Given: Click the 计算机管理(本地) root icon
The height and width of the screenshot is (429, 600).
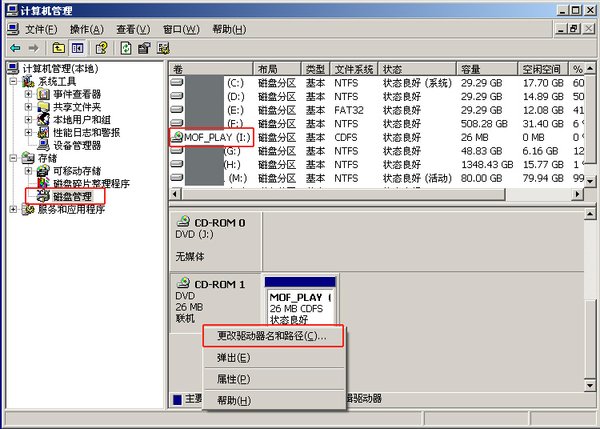Looking at the screenshot, I should pyautogui.click(x=13, y=69).
